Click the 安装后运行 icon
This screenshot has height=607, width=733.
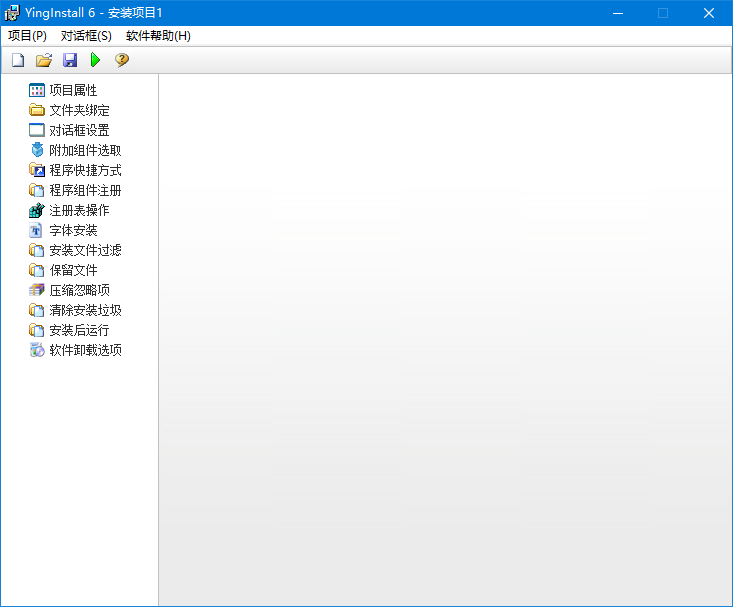click(36, 331)
